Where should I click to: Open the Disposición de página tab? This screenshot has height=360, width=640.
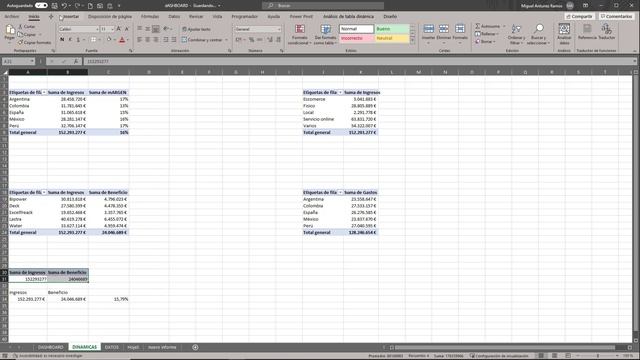coord(110,16)
